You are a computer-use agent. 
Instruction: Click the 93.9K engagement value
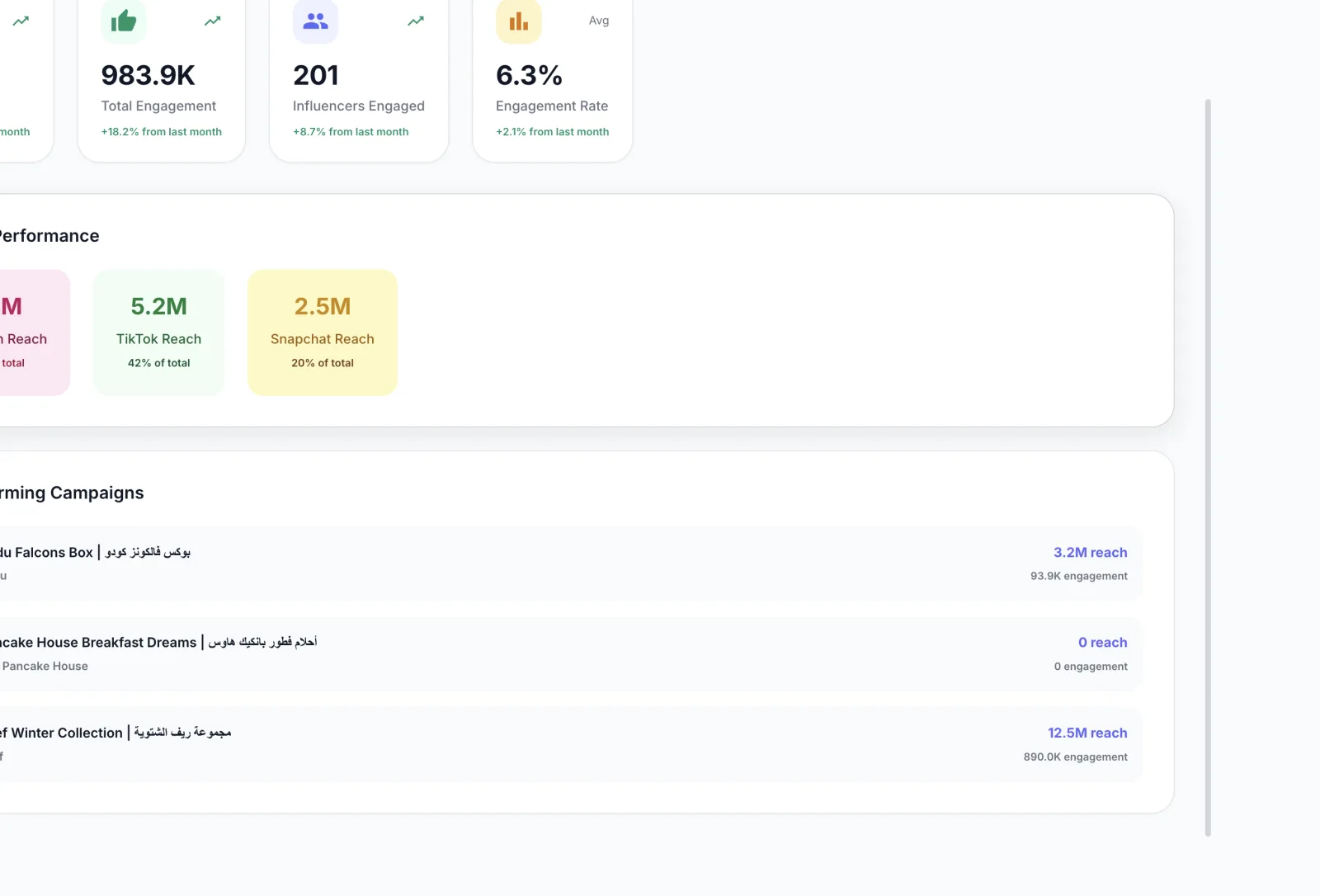[x=1079, y=576]
